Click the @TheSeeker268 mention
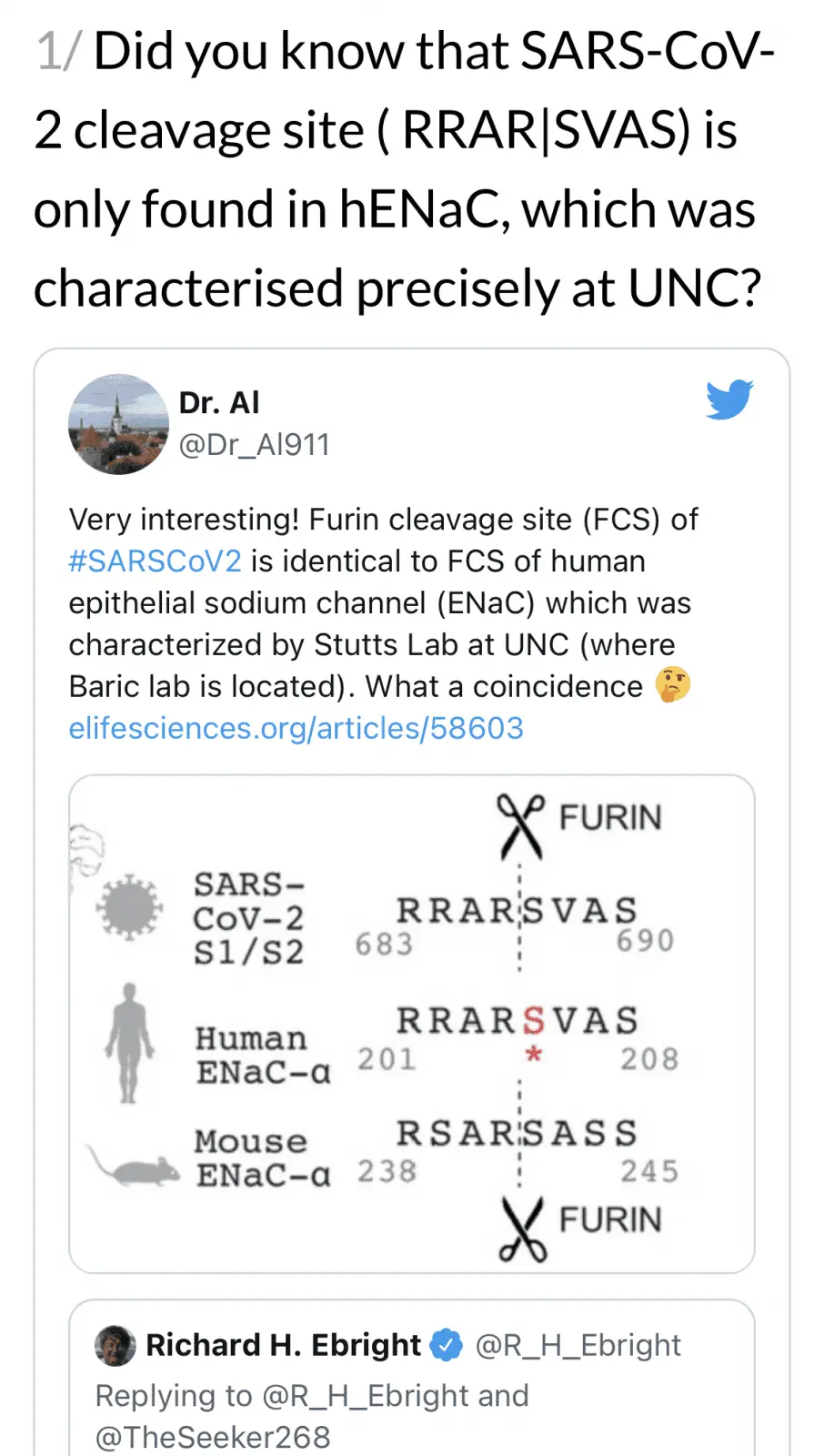The height and width of the screenshot is (1456, 824). click(213, 1437)
